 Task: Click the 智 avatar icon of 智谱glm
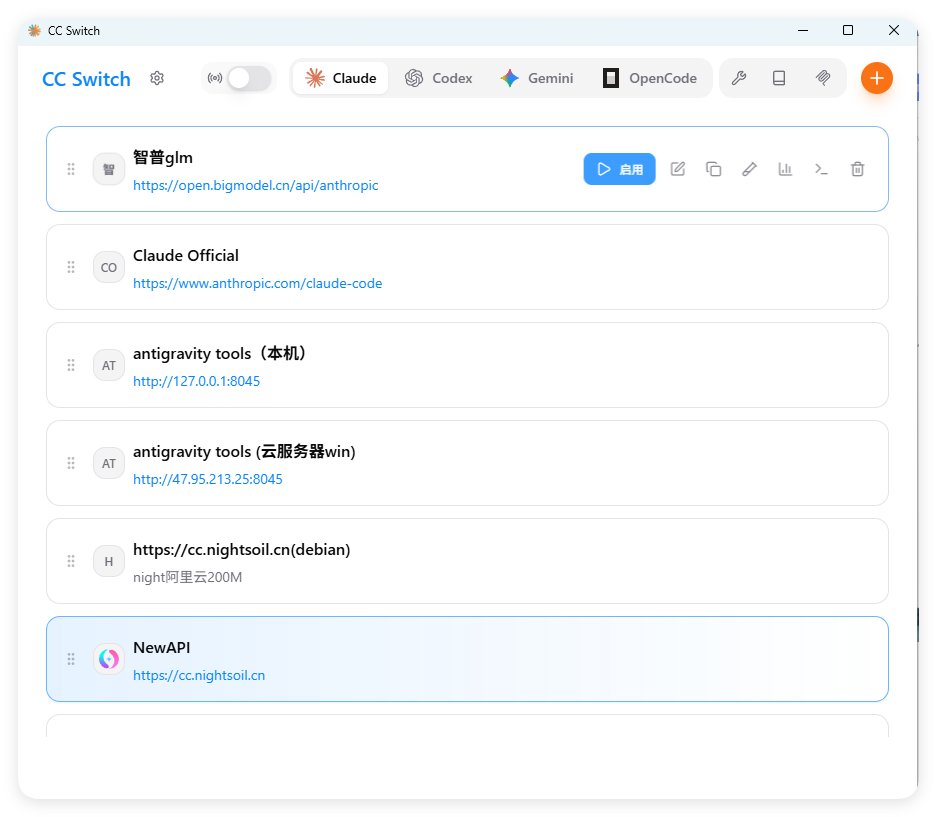tap(109, 170)
